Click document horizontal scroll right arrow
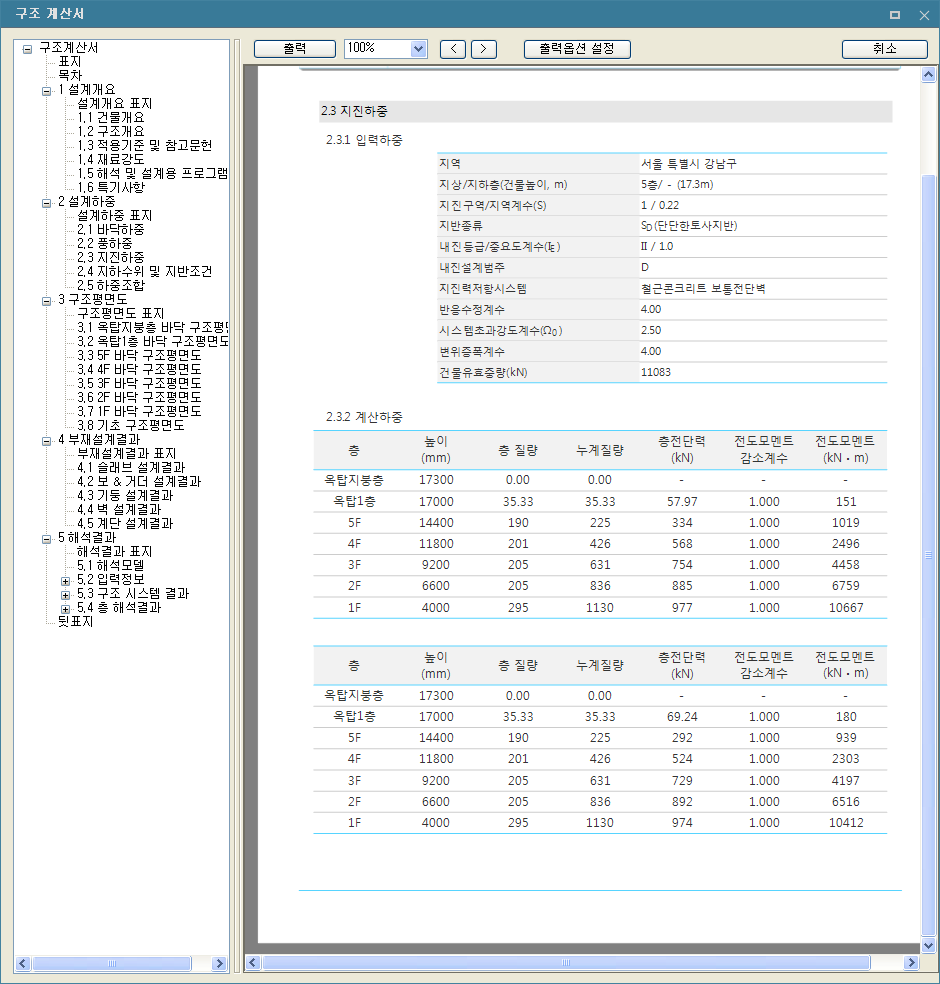 point(911,962)
